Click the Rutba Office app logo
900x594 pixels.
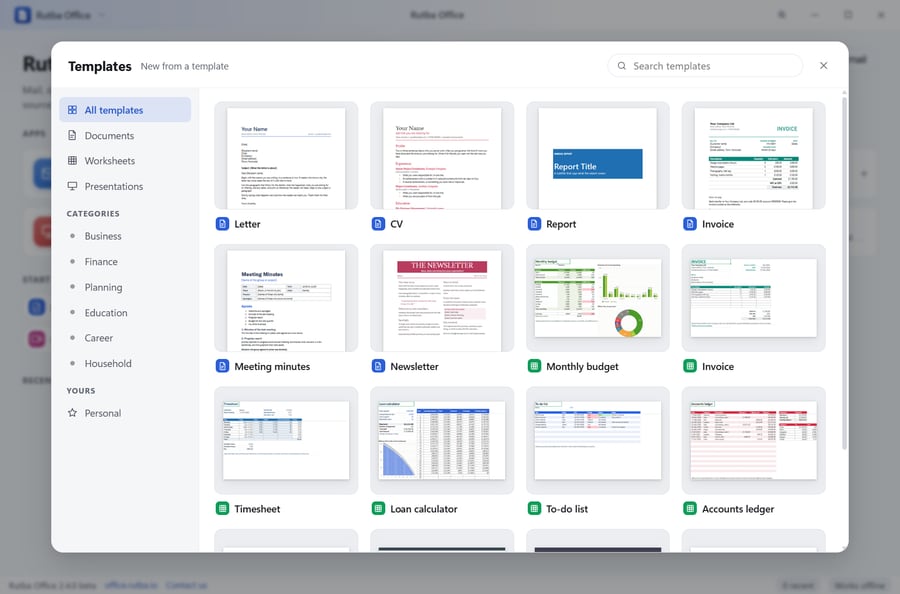tap(22, 15)
